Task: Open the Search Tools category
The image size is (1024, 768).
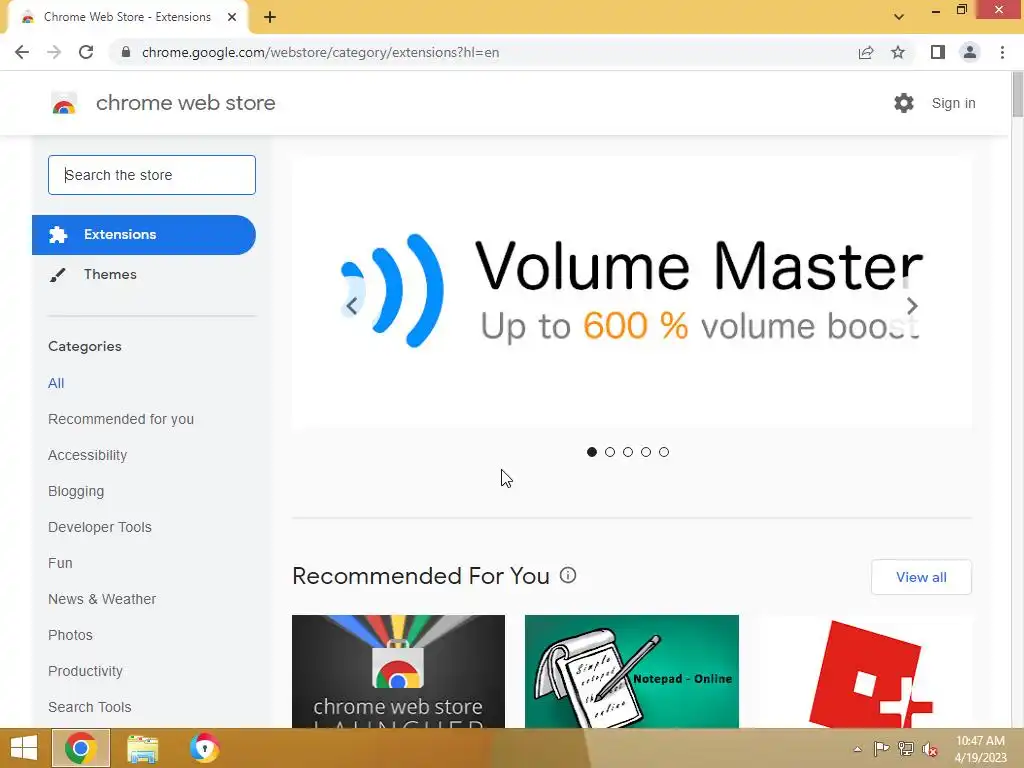Action: click(89, 707)
